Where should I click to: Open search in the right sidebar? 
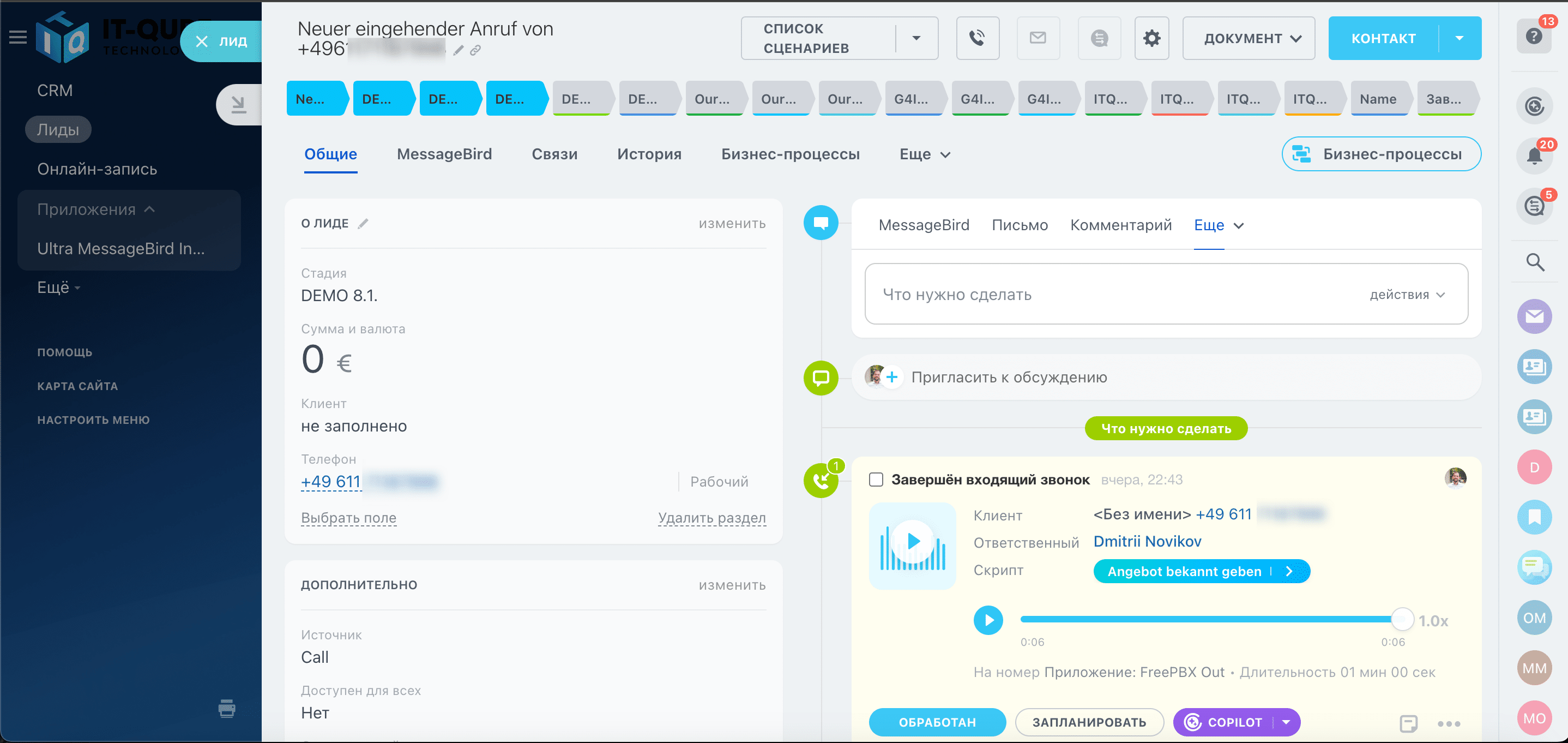(x=1535, y=262)
